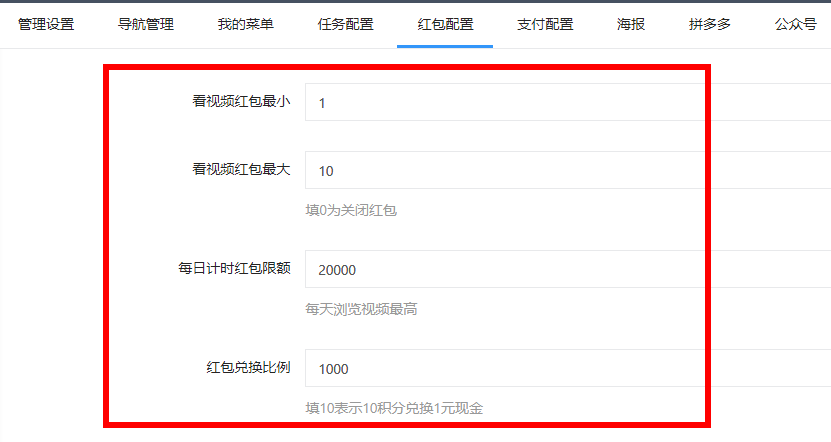Open the 海报 tab
Image resolution: width=831 pixels, height=442 pixels.
(631, 24)
